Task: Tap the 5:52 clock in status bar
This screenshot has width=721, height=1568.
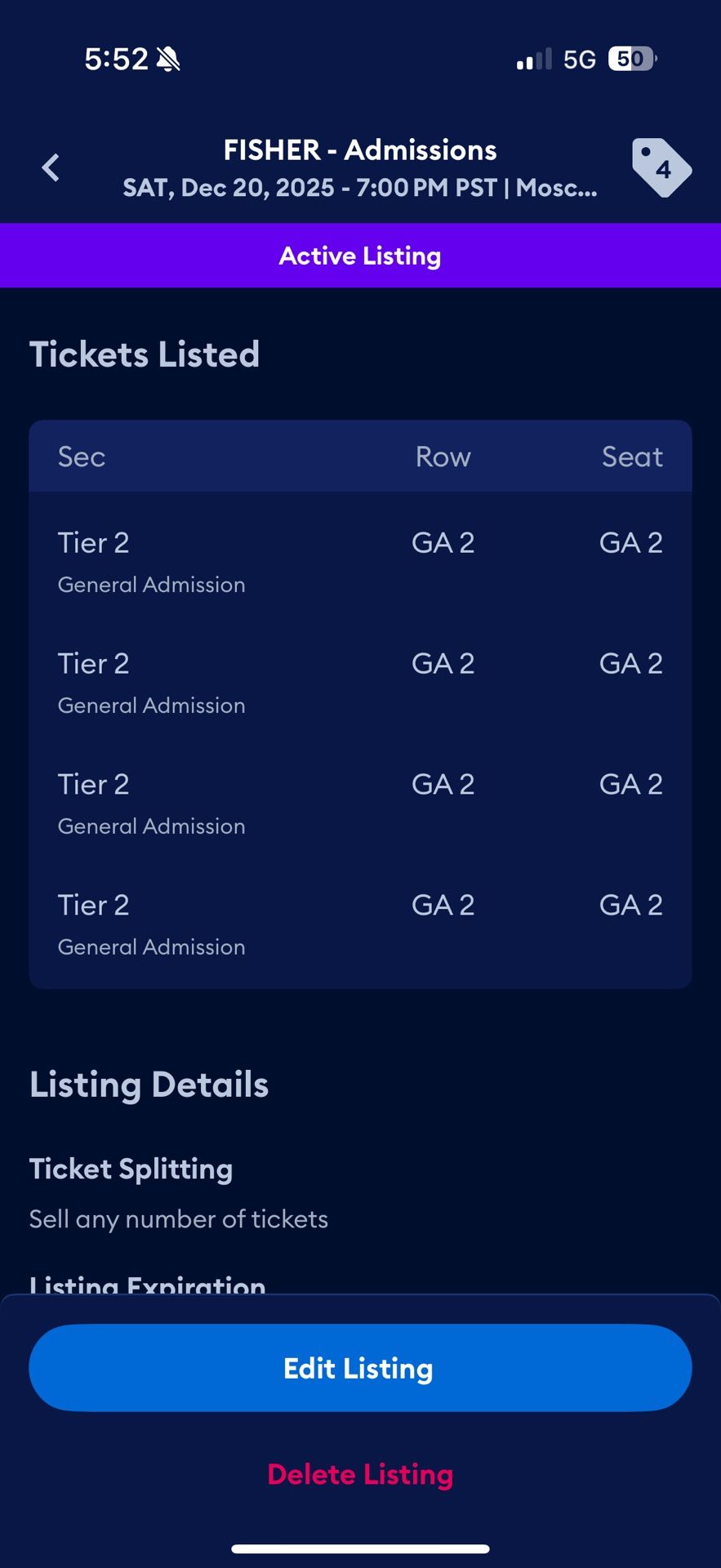Action: 116,59
